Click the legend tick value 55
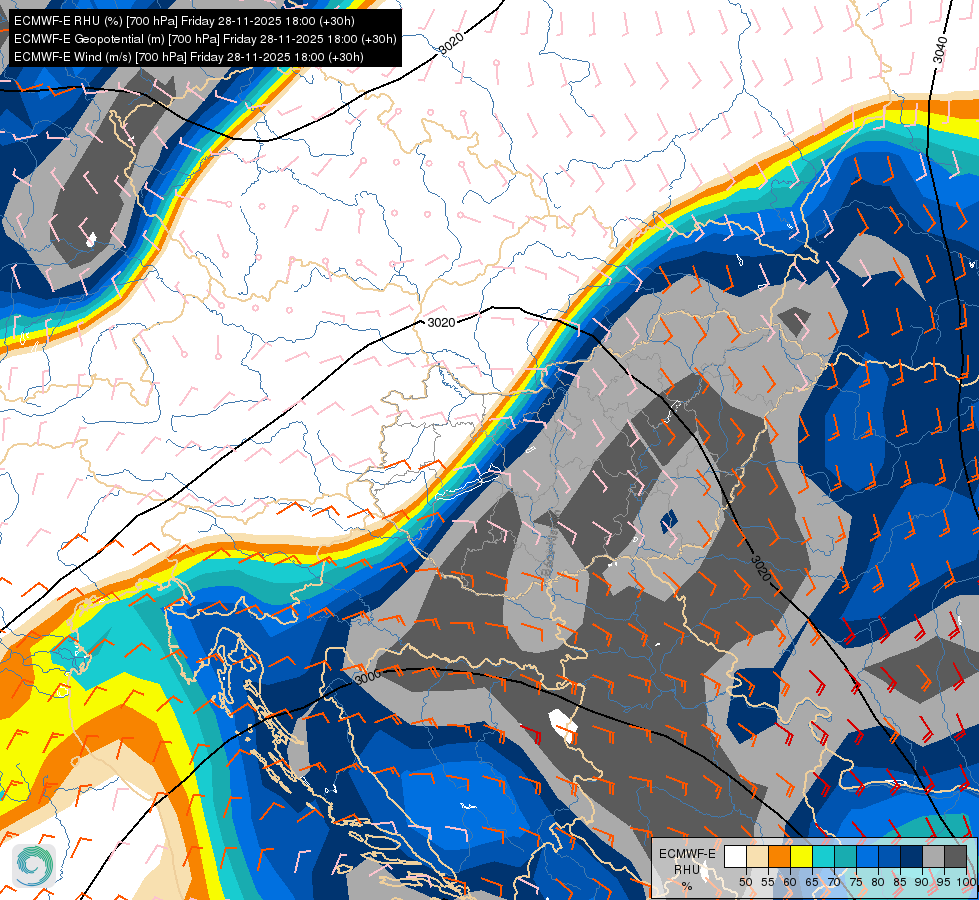979x900 pixels. 767,882
